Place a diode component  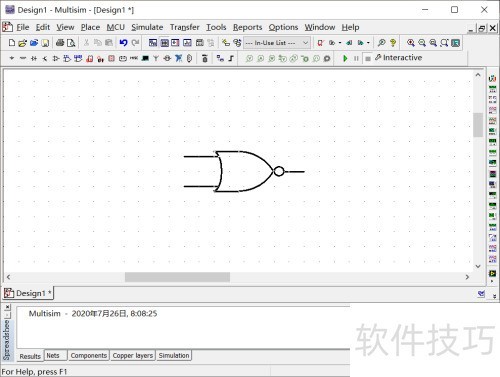34,58
